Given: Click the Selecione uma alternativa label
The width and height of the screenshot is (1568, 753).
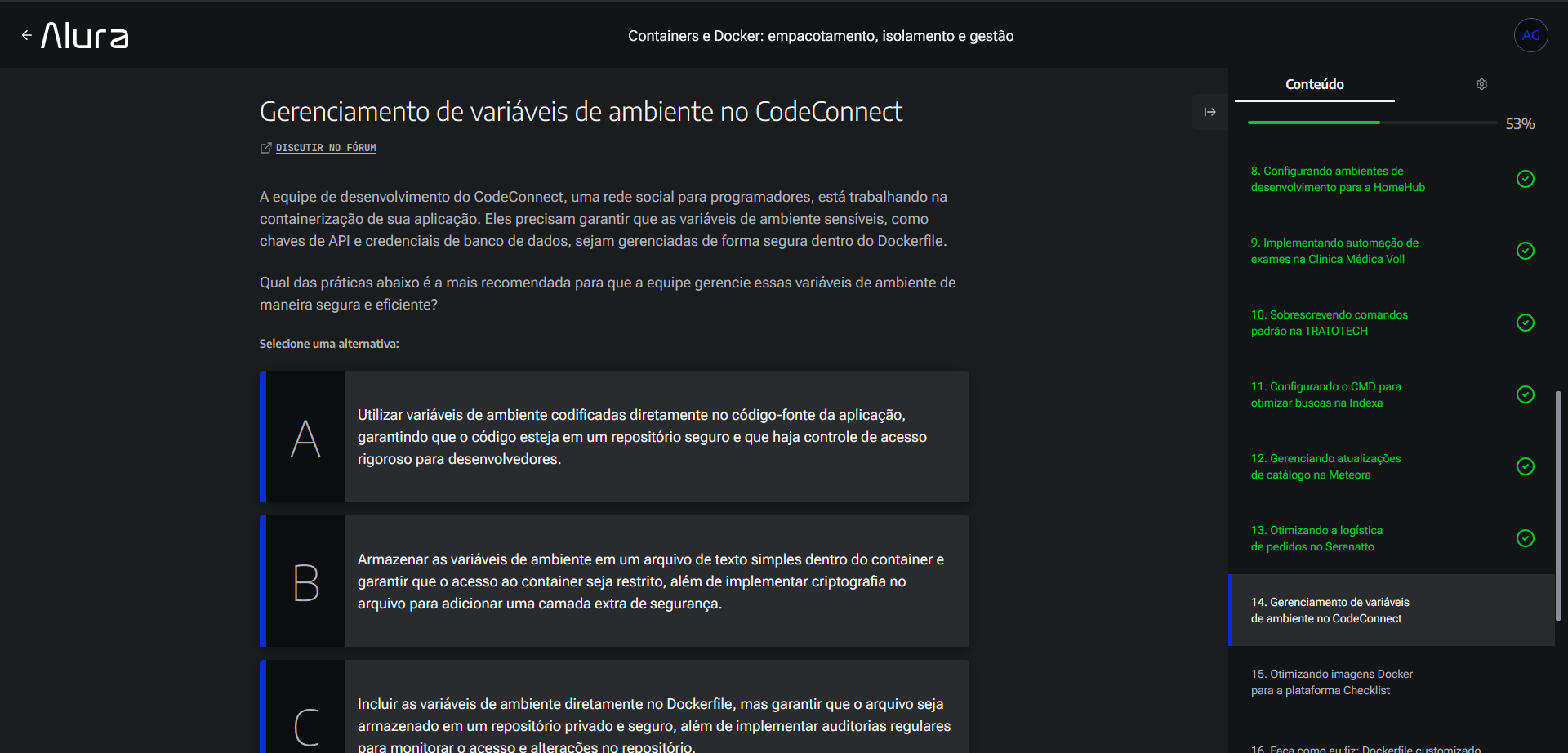Looking at the screenshot, I should pyautogui.click(x=329, y=344).
